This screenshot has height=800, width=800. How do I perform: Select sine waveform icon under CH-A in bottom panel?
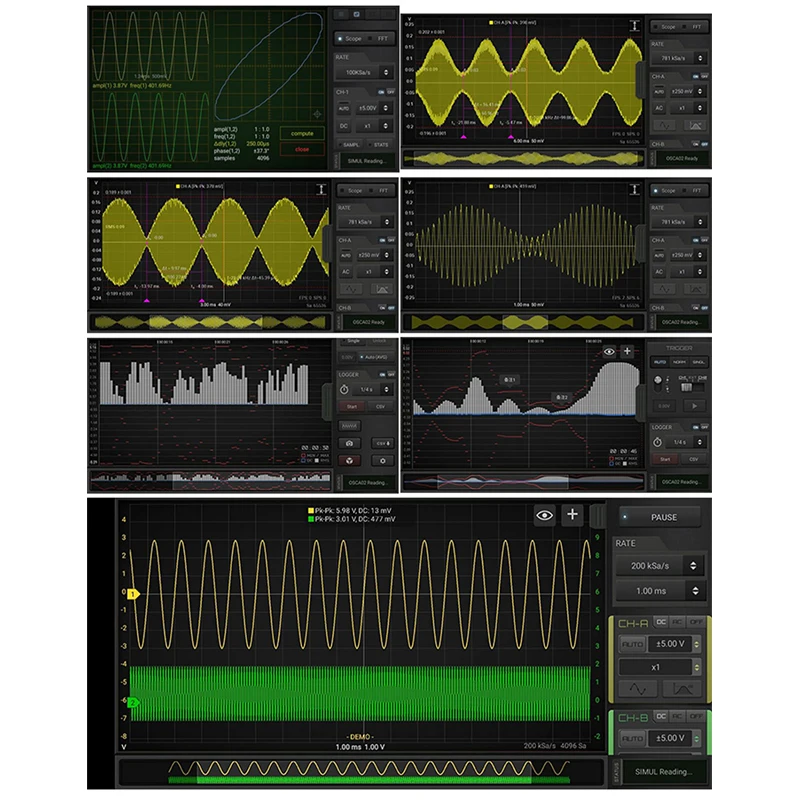click(637, 689)
